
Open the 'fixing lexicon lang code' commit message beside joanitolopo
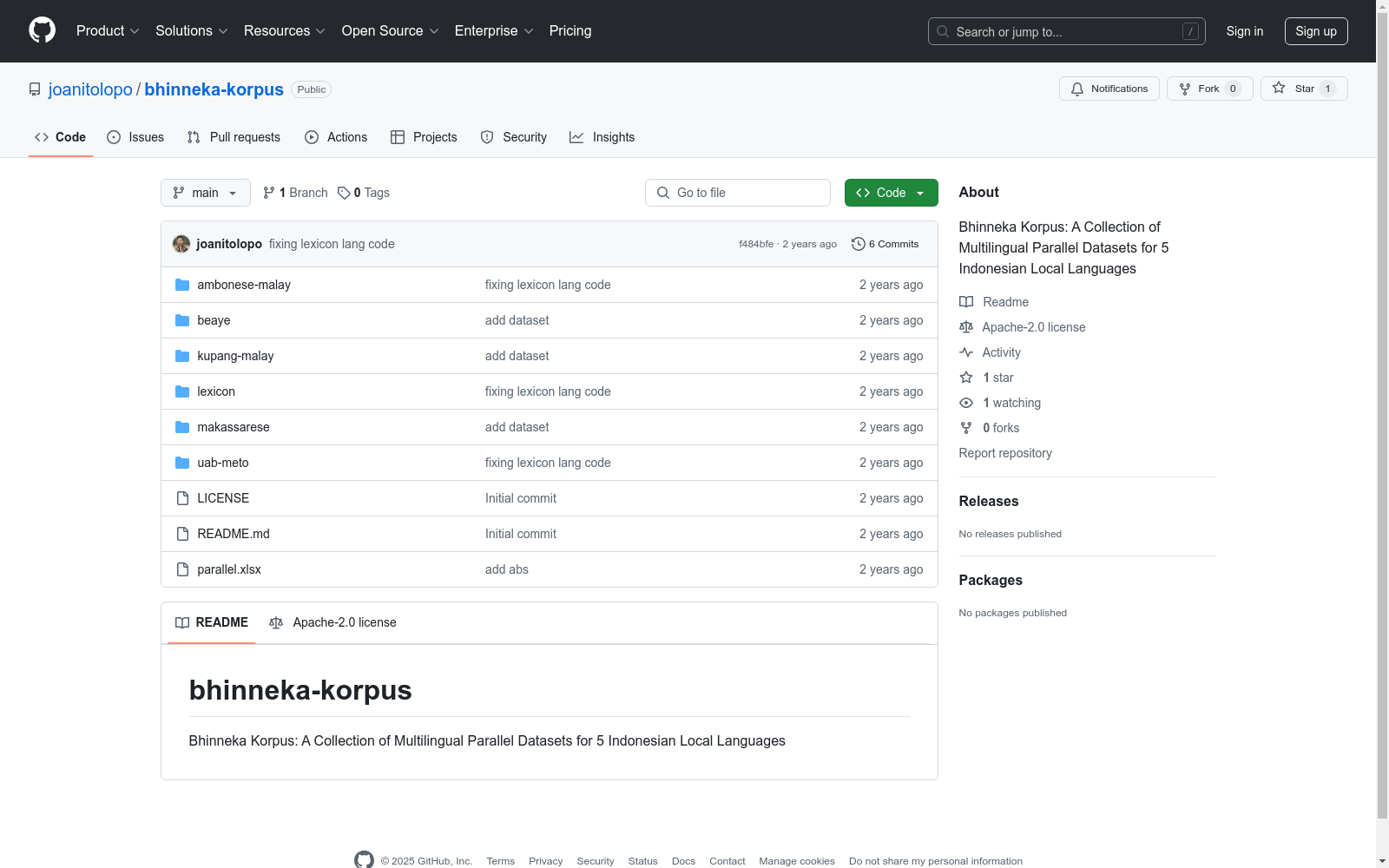(332, 244)
